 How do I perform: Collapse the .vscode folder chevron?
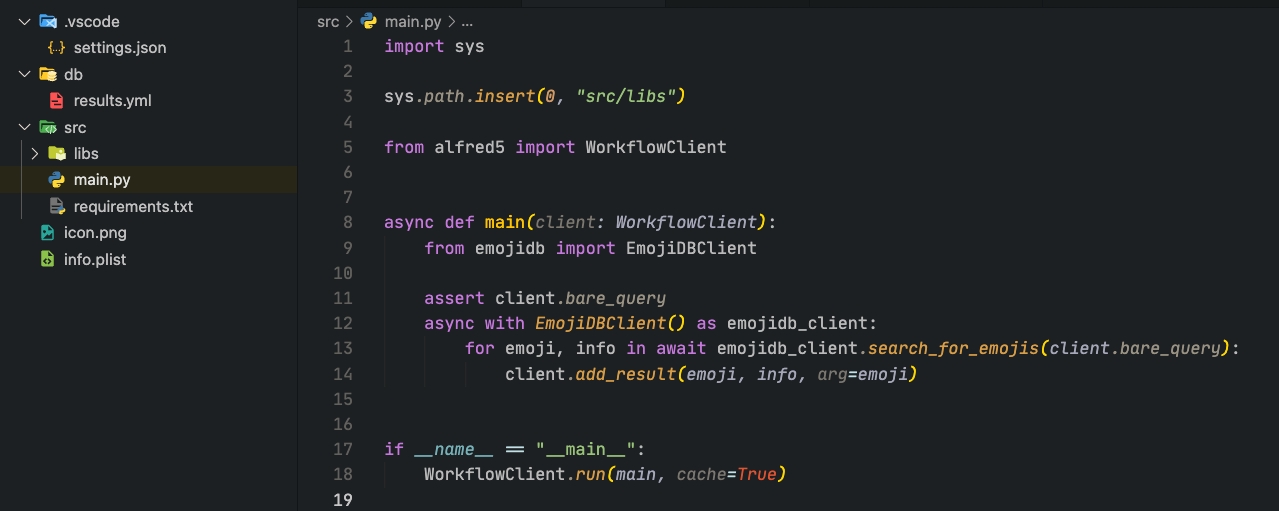(x=25, y=21)
